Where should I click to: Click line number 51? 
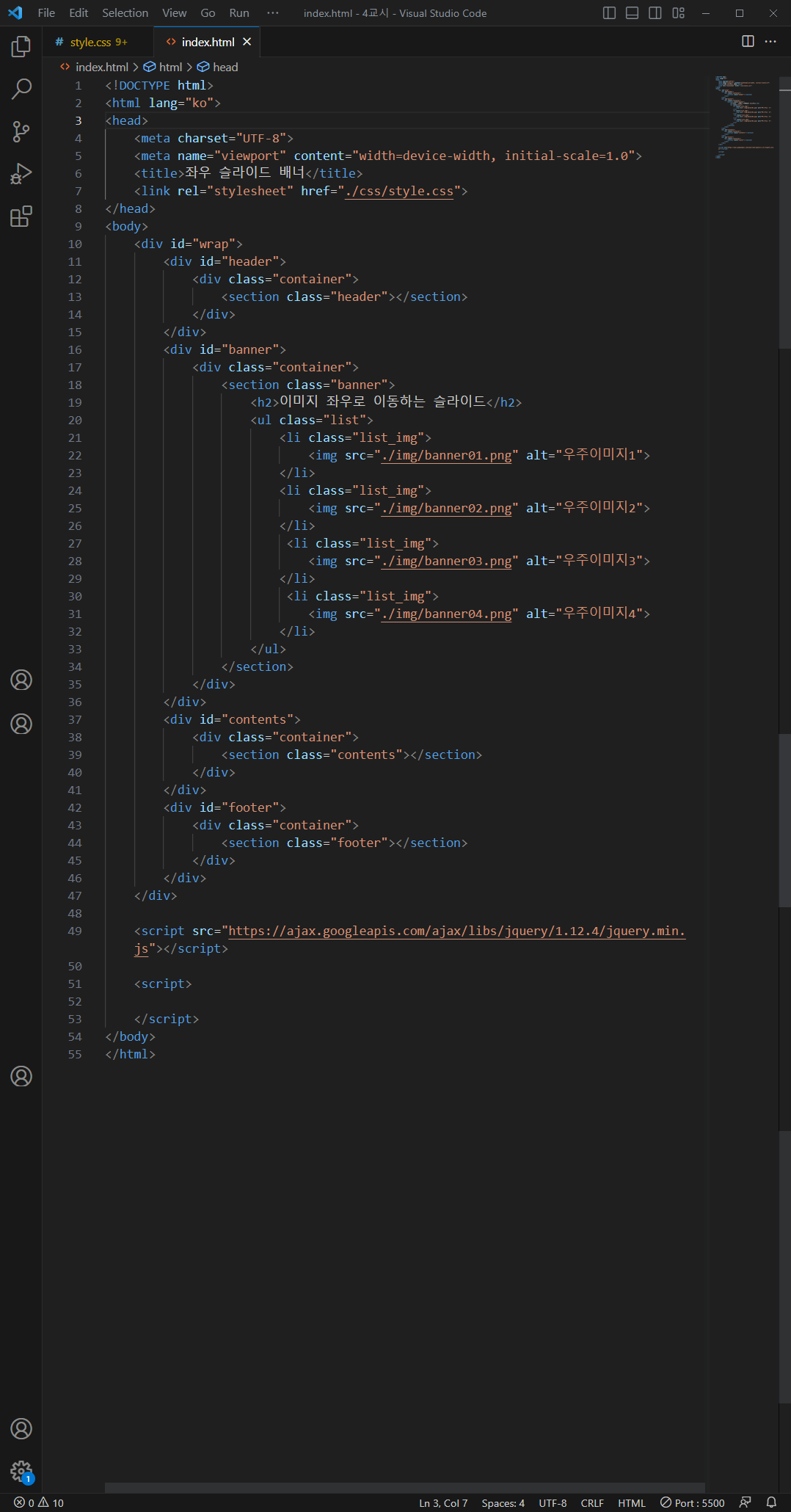[x=75, y=984]
